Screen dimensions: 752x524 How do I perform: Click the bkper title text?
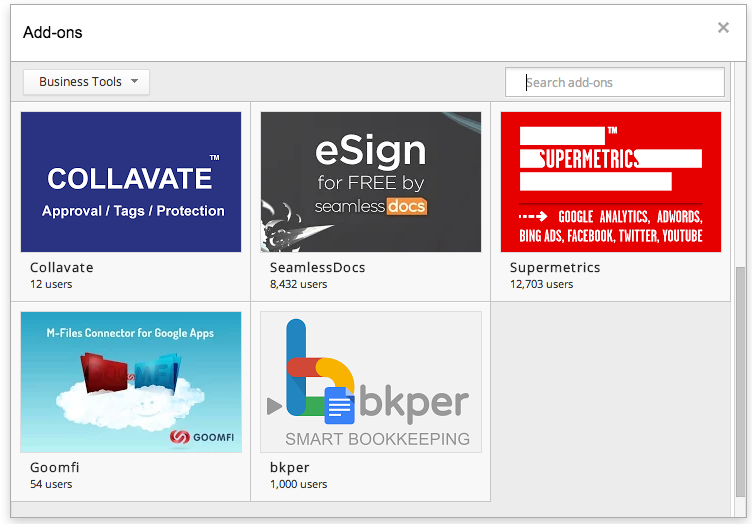[290, 467]
